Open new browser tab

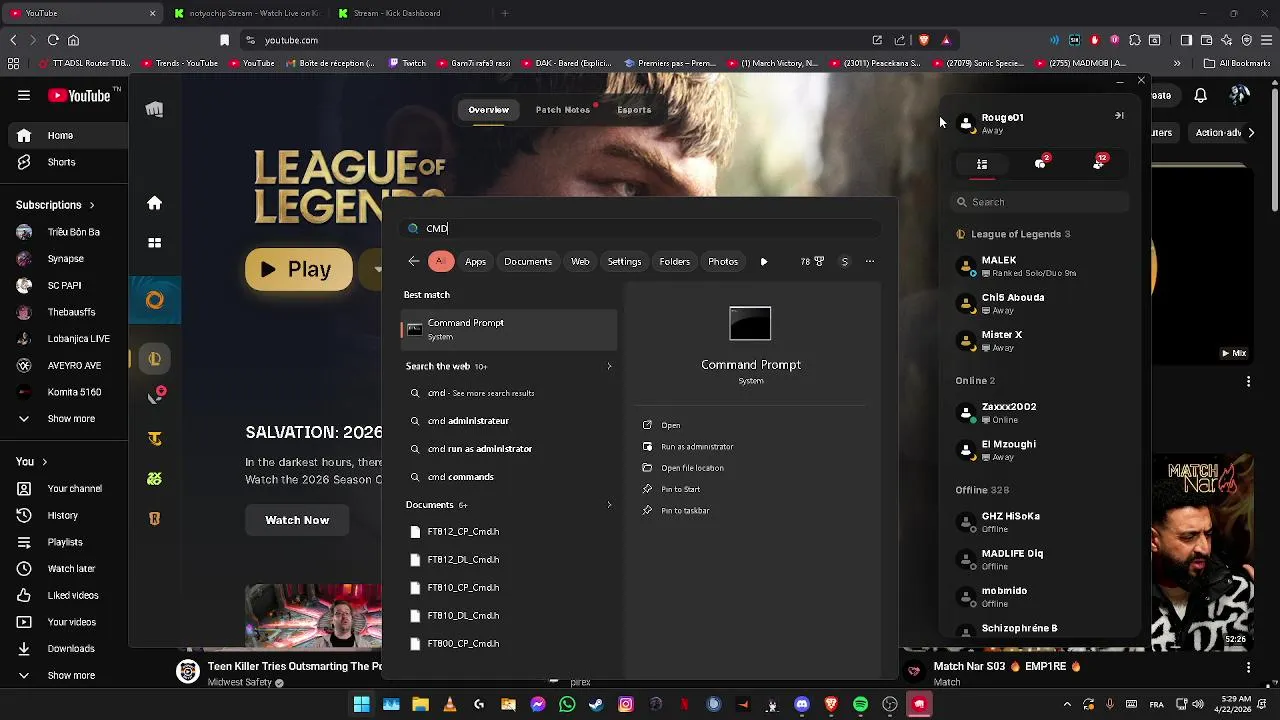click(505, 13)
